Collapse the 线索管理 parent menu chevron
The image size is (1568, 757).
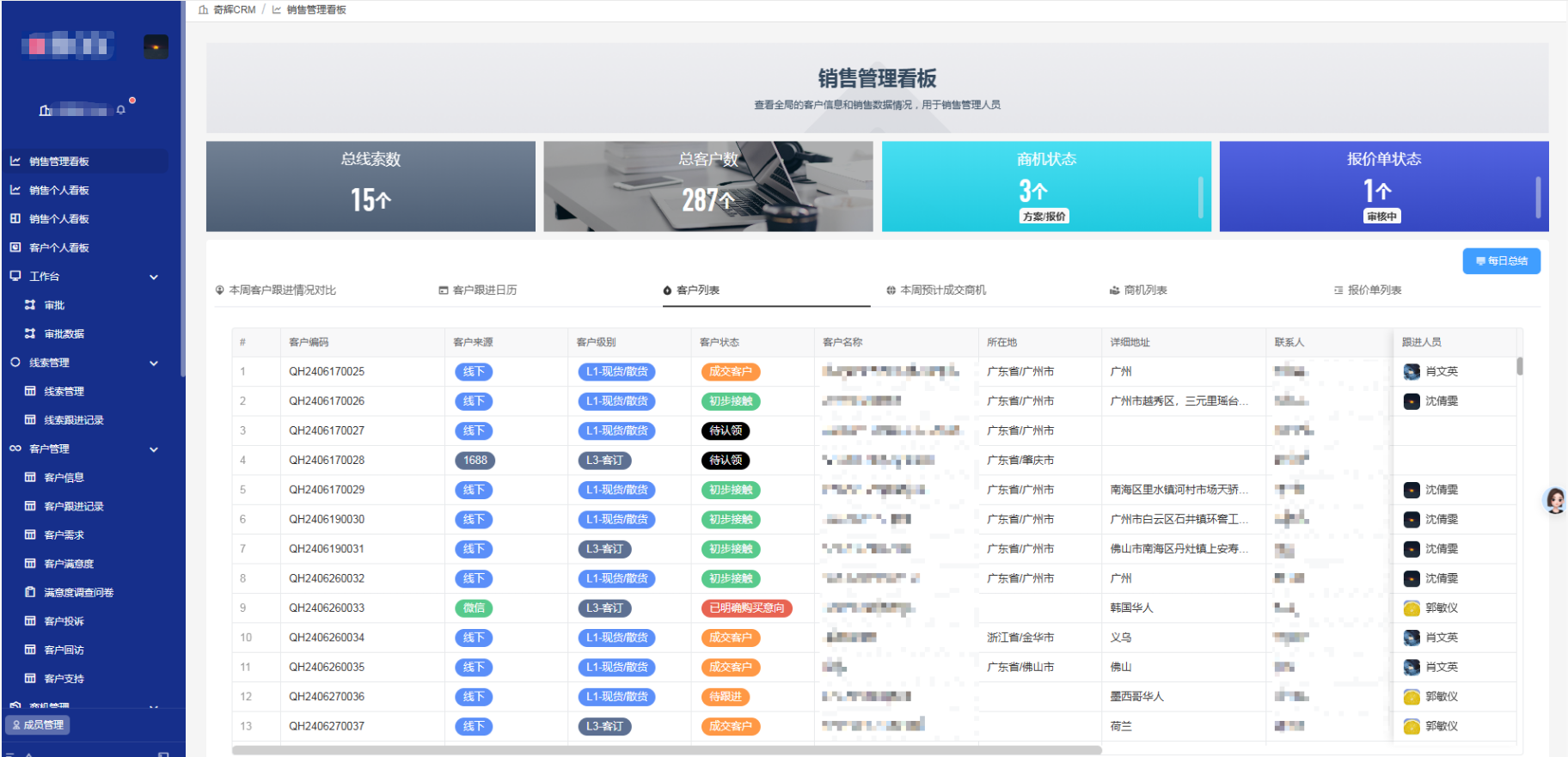tap(154, 363)
